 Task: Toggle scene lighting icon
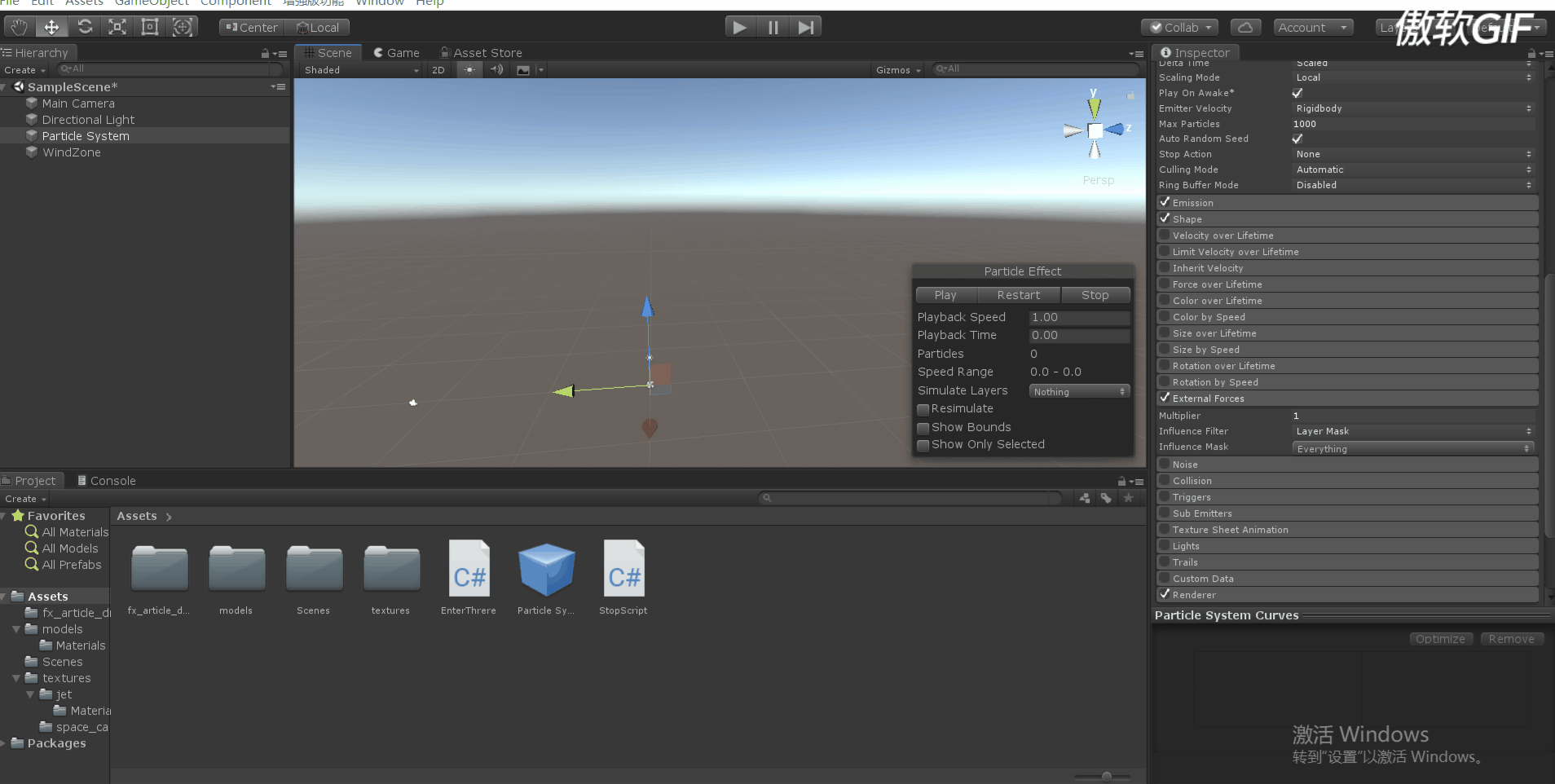pyautogui.click(x=469, y=70)
